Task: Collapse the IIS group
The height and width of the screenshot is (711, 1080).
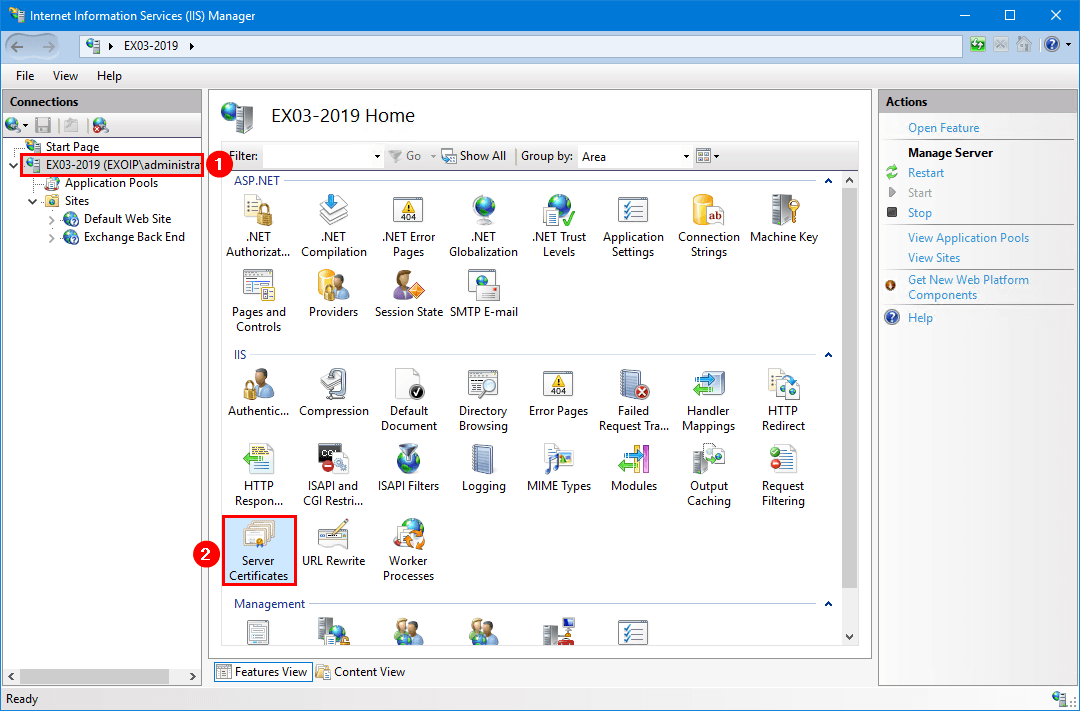Action: point(829,355)
